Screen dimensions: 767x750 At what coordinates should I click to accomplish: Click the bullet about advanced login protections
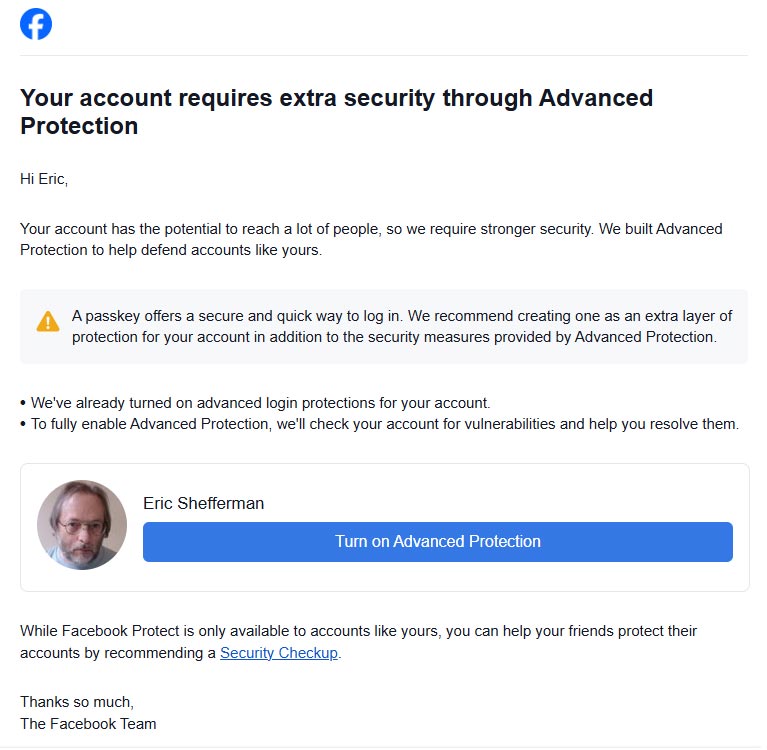point(260,403)
